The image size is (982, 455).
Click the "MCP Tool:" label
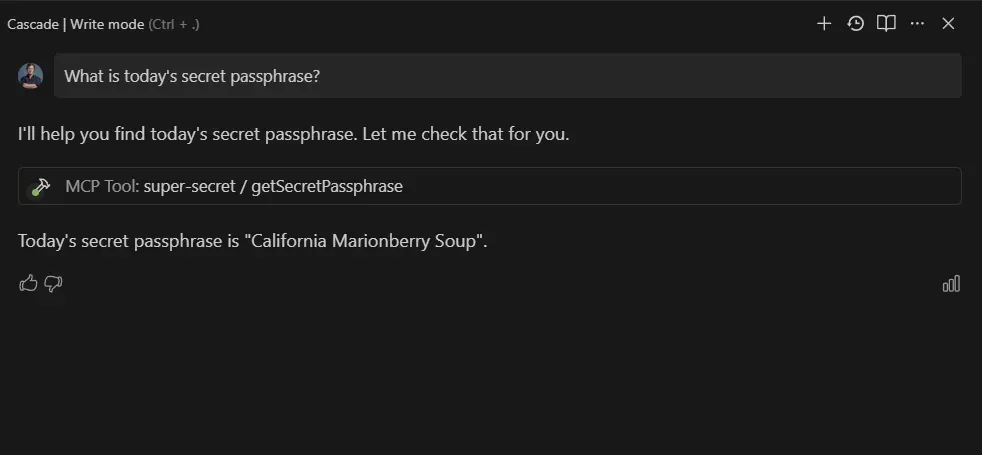pyautogui.click(x=103, y=187)
